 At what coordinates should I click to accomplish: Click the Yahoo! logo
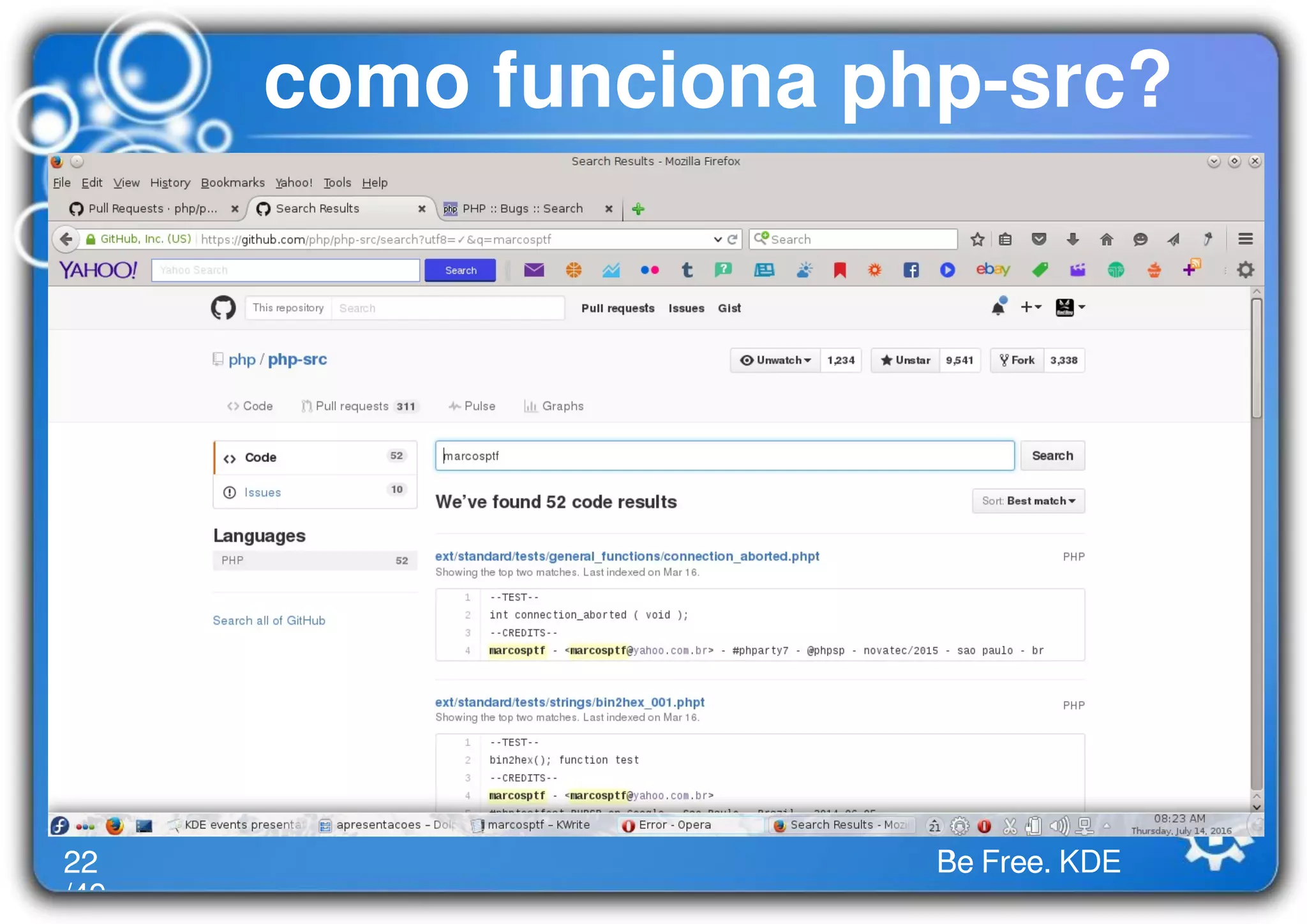(x=98, y=270)
